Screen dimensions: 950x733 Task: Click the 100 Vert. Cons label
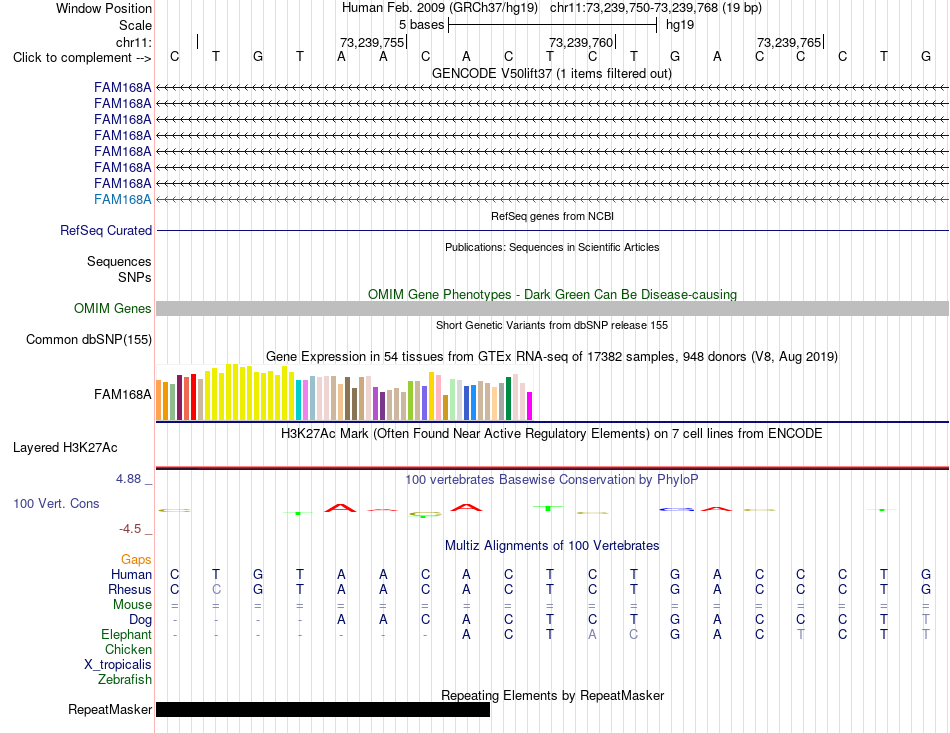click(x=56, y=503)
